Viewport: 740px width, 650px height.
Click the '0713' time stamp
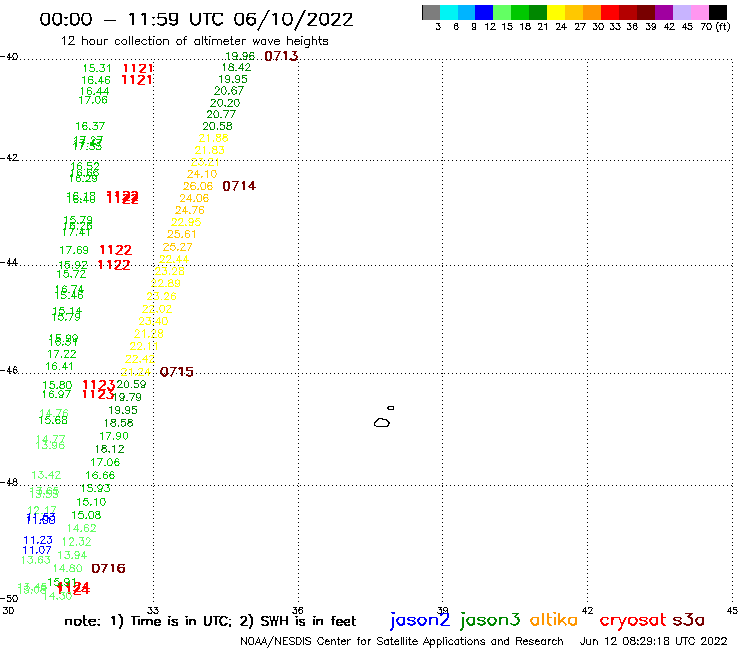281,56
